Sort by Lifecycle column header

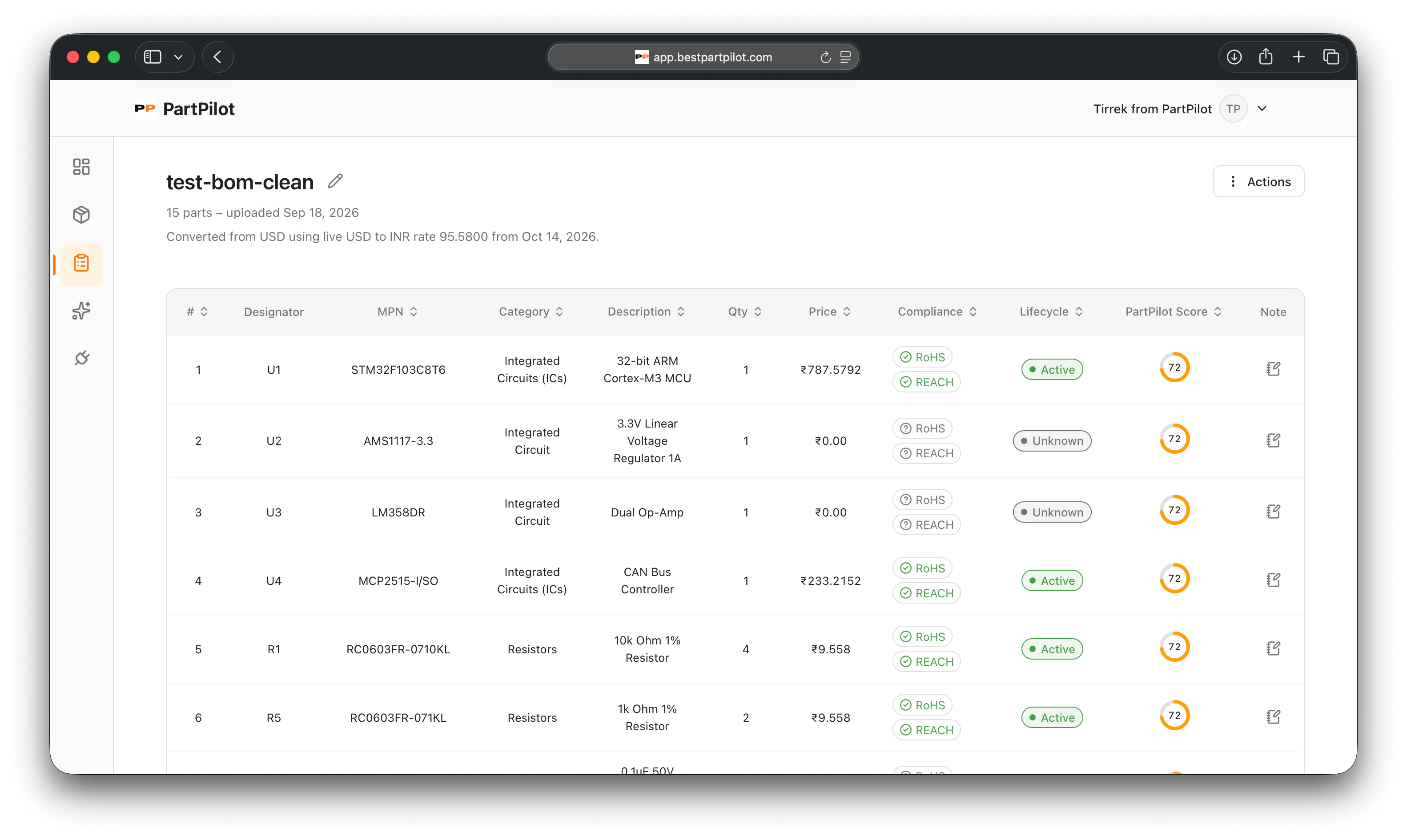click(x=1051, y=312)
